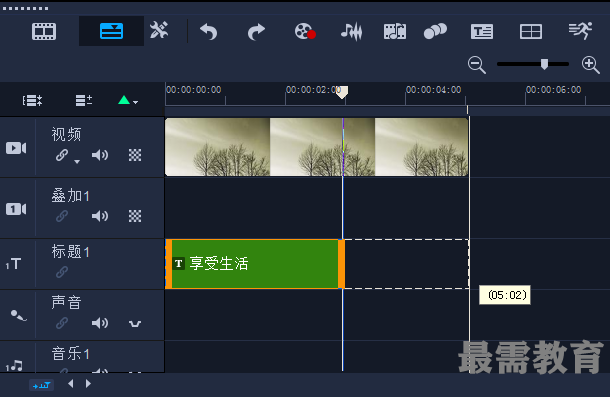Toggle track transparency on 叠加1 track

135,216
